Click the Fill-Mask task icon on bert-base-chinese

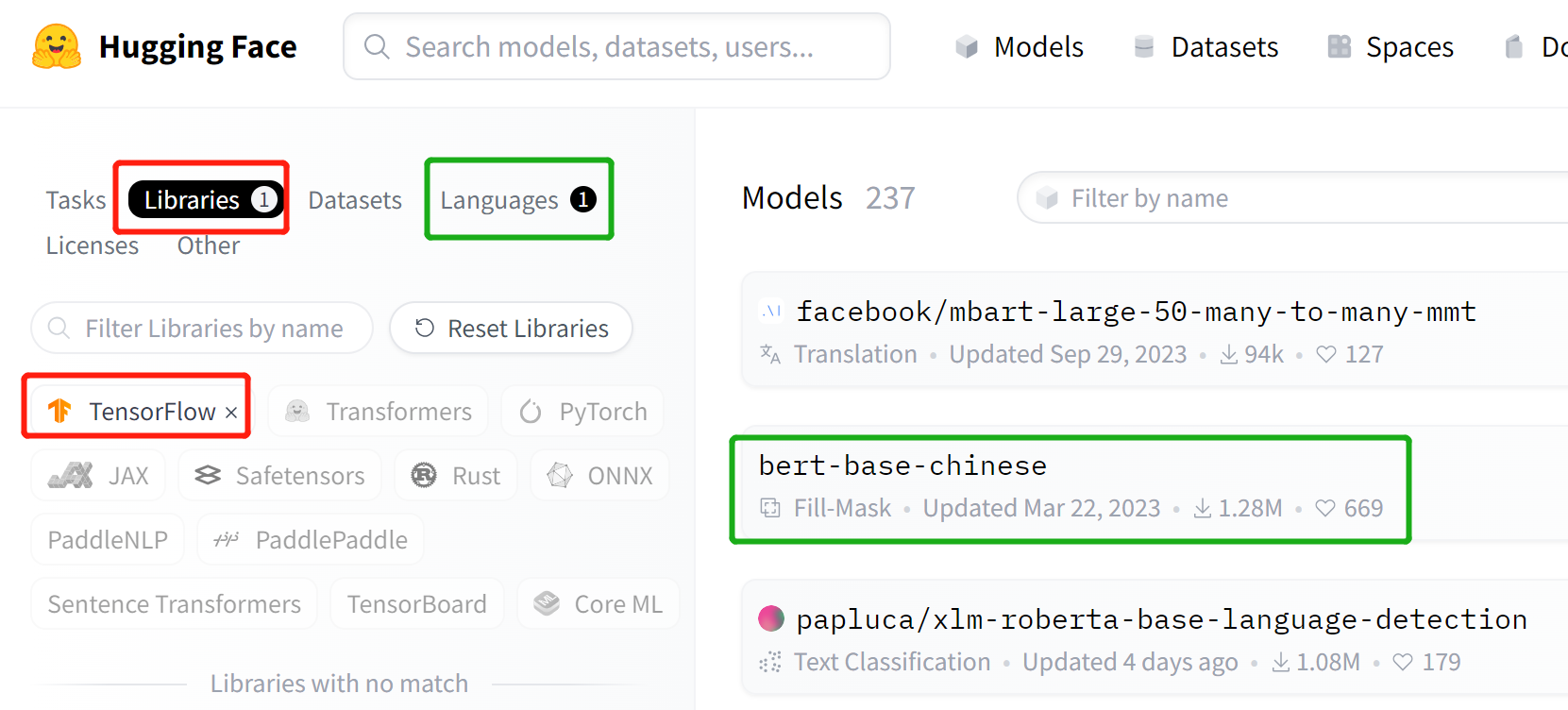coord(770,508)
